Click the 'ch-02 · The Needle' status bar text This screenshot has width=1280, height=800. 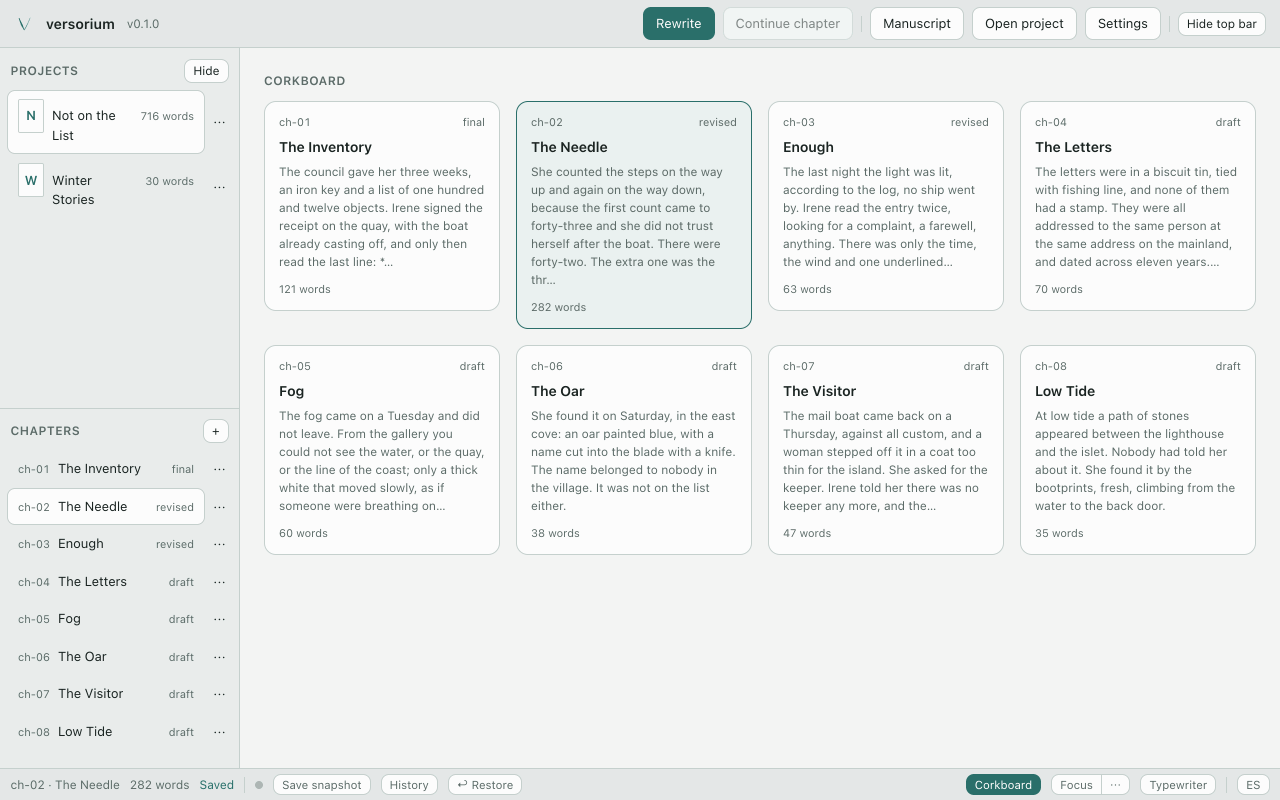pyautogui.click(x=65, y=785)
